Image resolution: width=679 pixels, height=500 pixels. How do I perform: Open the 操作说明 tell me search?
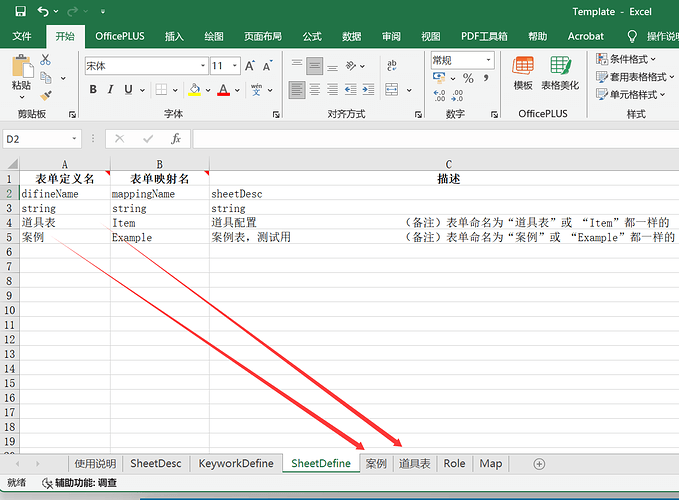point(653,36)
